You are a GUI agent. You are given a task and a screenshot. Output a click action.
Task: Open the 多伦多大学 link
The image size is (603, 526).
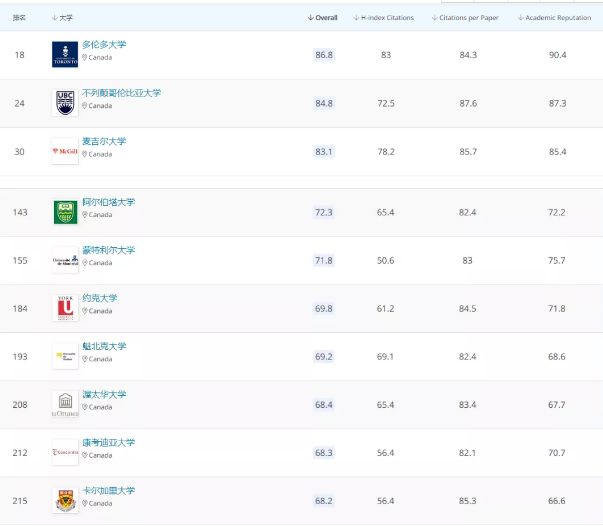[104, 45]
